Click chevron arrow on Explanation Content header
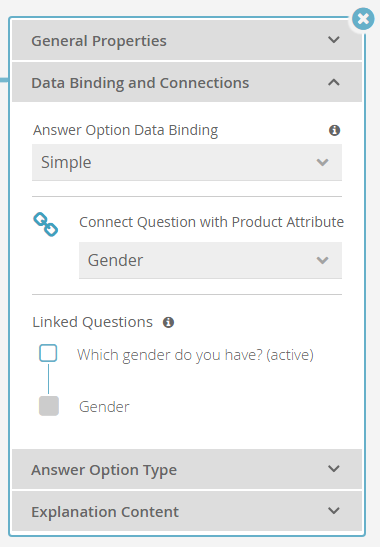380x547 pixels. click(x=334, y=511)
